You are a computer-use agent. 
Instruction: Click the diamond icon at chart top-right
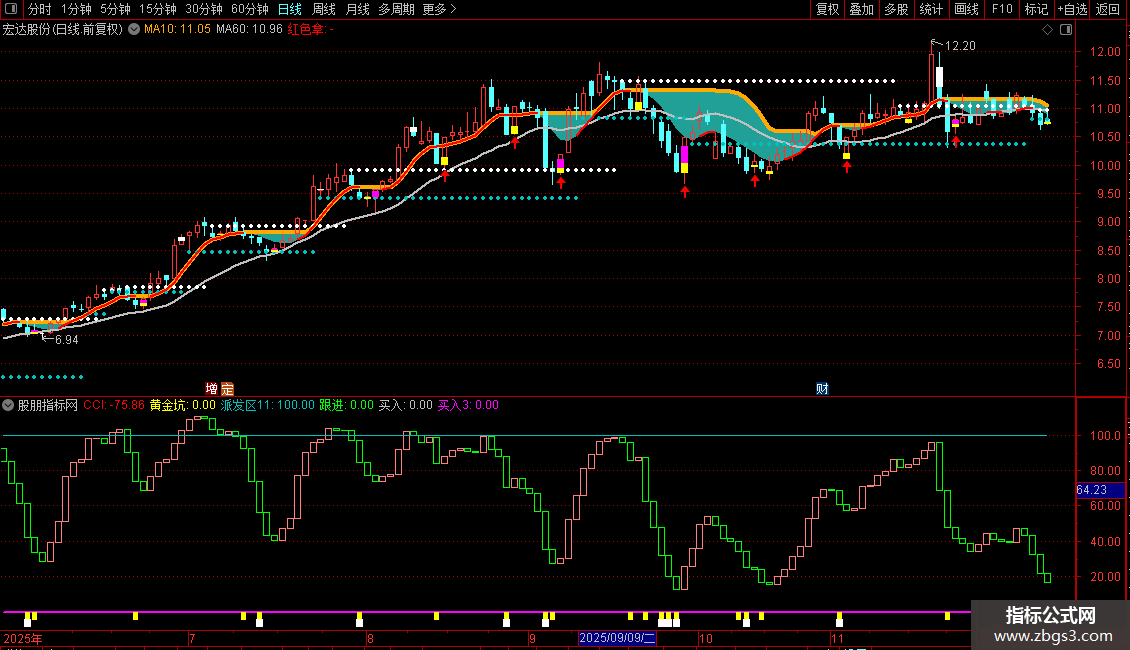pyautogui.click(x=1048, y=30)
